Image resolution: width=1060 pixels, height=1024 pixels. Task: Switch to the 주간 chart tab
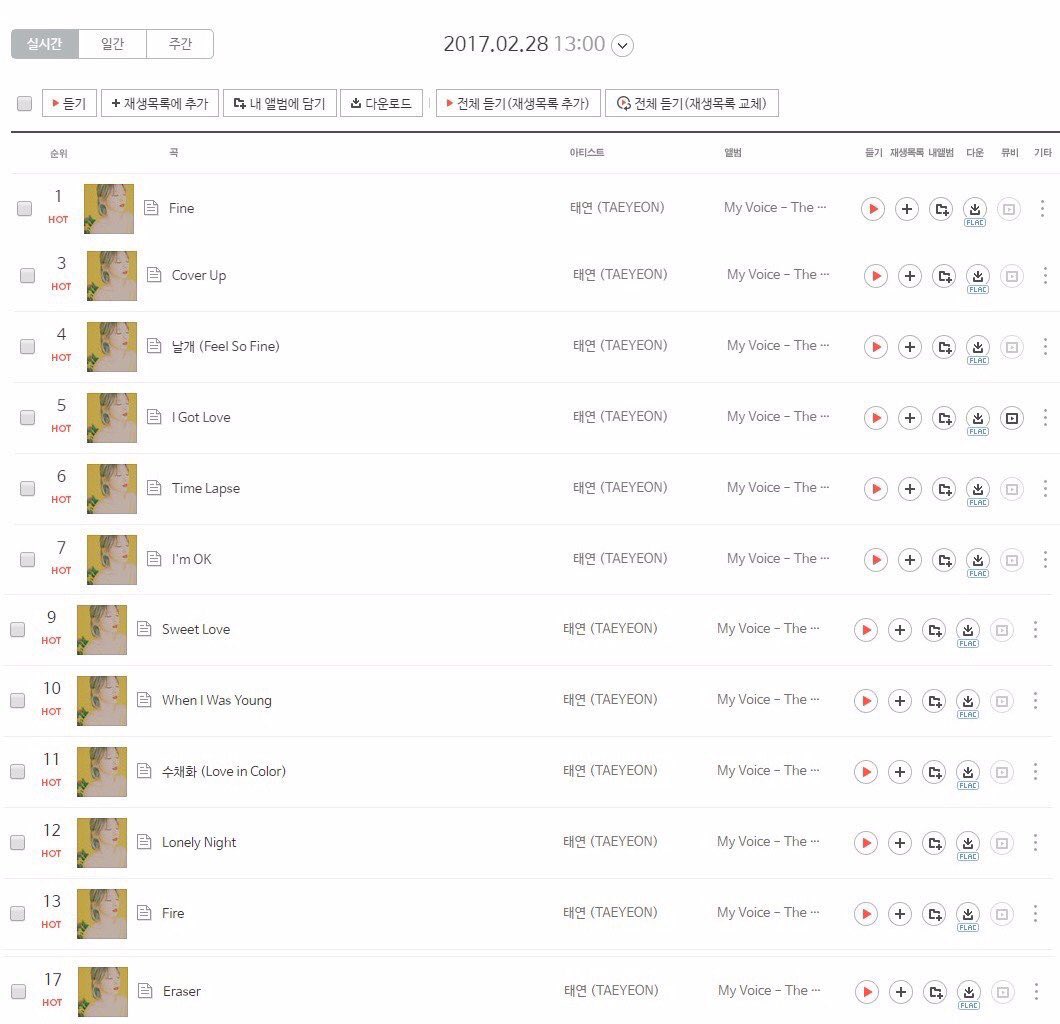click(x=180, y=44)
